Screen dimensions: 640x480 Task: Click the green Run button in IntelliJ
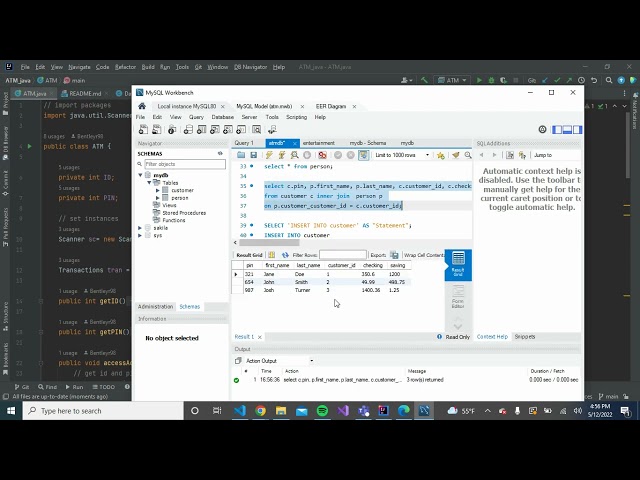click(479, 80)
